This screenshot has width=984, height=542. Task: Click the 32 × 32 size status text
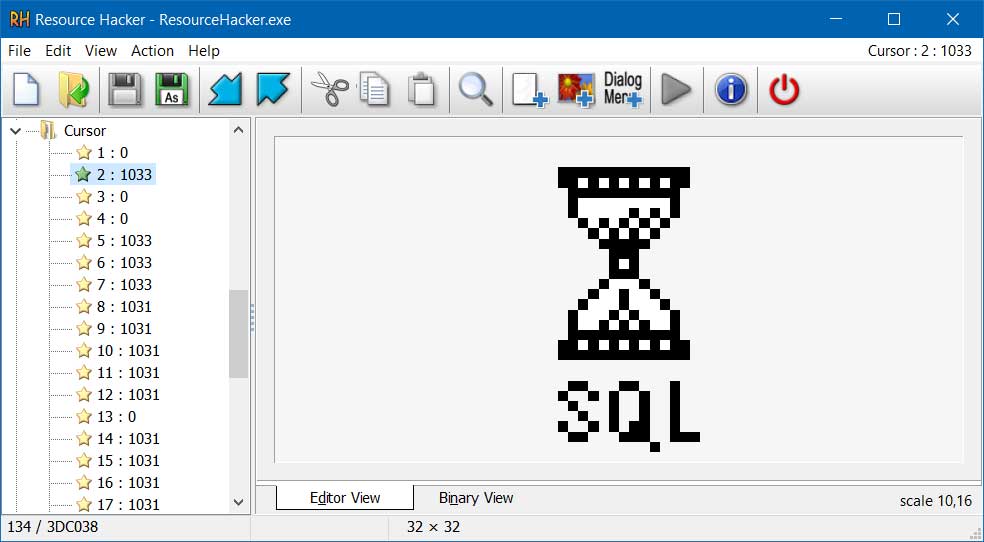click(x=433, y=526)
